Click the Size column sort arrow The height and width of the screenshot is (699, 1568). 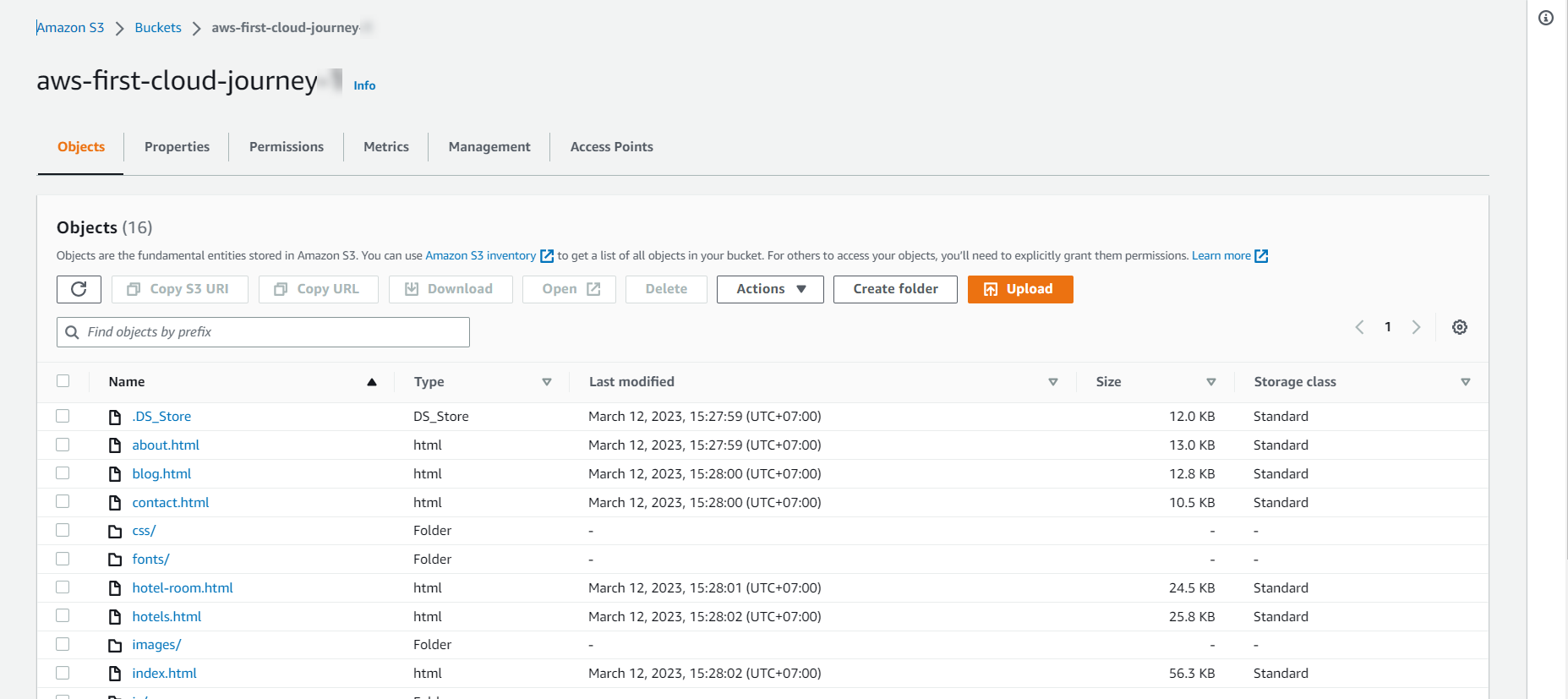[x=1211, y=382]
